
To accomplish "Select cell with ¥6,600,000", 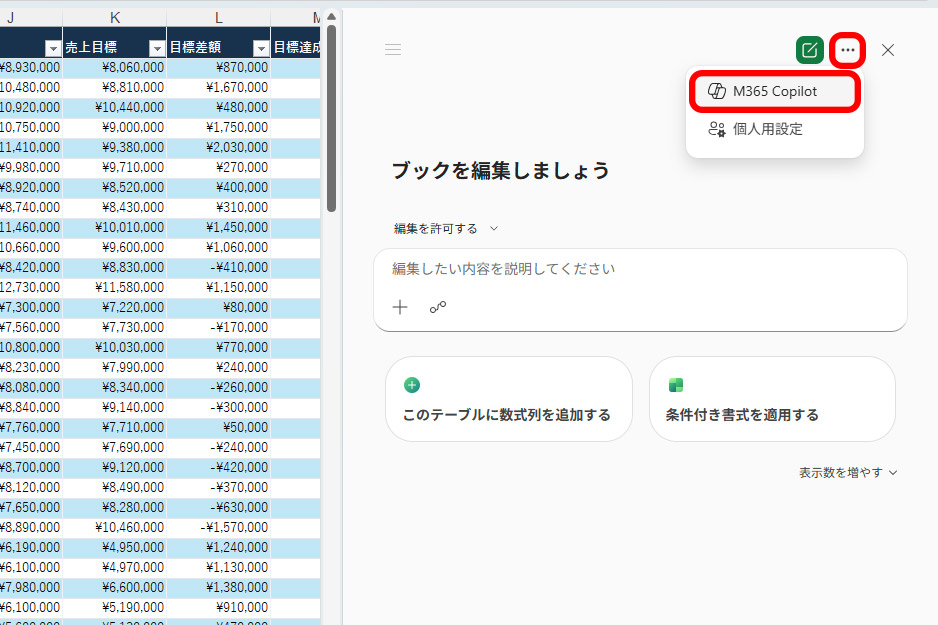I will [115, 587].
